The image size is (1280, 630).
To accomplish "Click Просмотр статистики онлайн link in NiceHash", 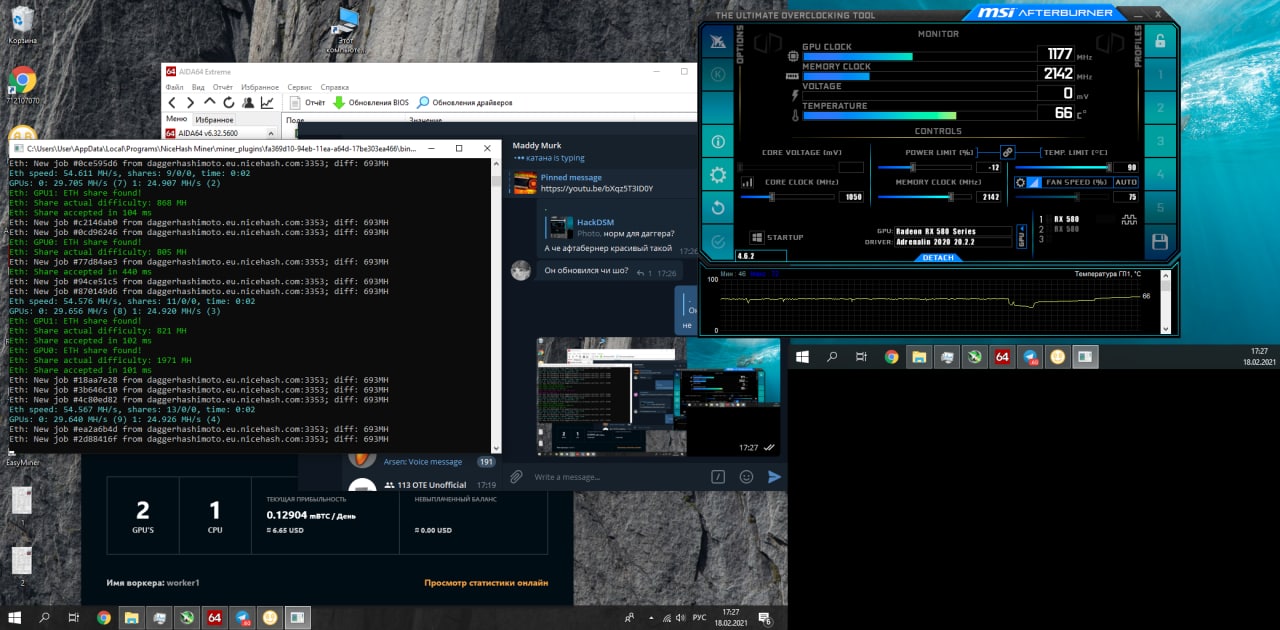I will point(486,583).
